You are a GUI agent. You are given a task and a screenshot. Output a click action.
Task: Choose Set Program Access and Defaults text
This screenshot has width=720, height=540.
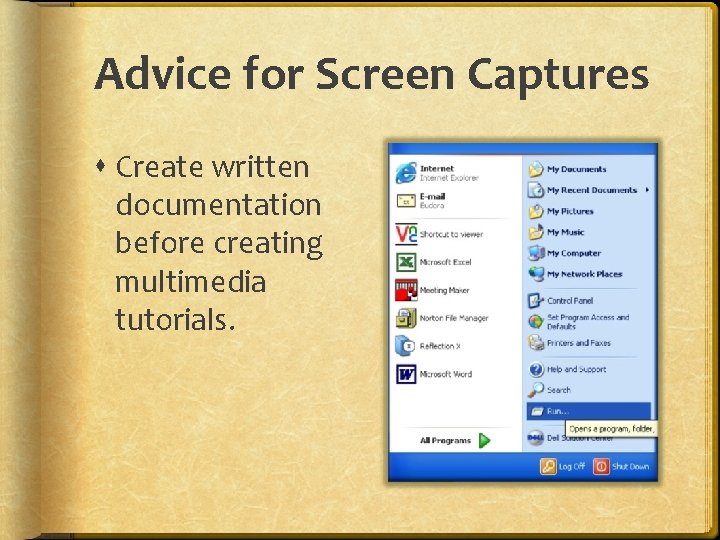[588, 322]
